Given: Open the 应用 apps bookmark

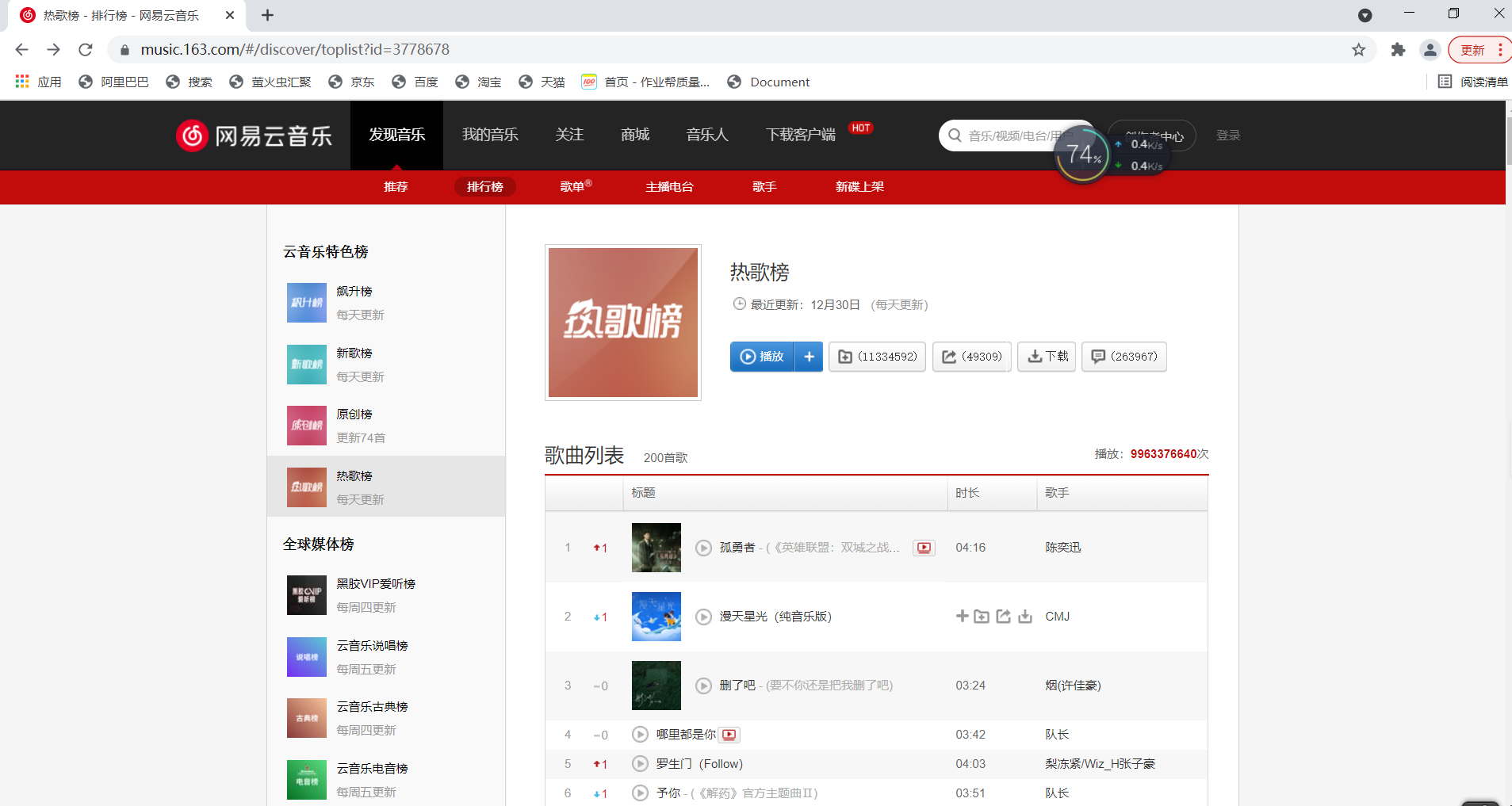Looking at the screenshot, I should (x=38, y=82).
